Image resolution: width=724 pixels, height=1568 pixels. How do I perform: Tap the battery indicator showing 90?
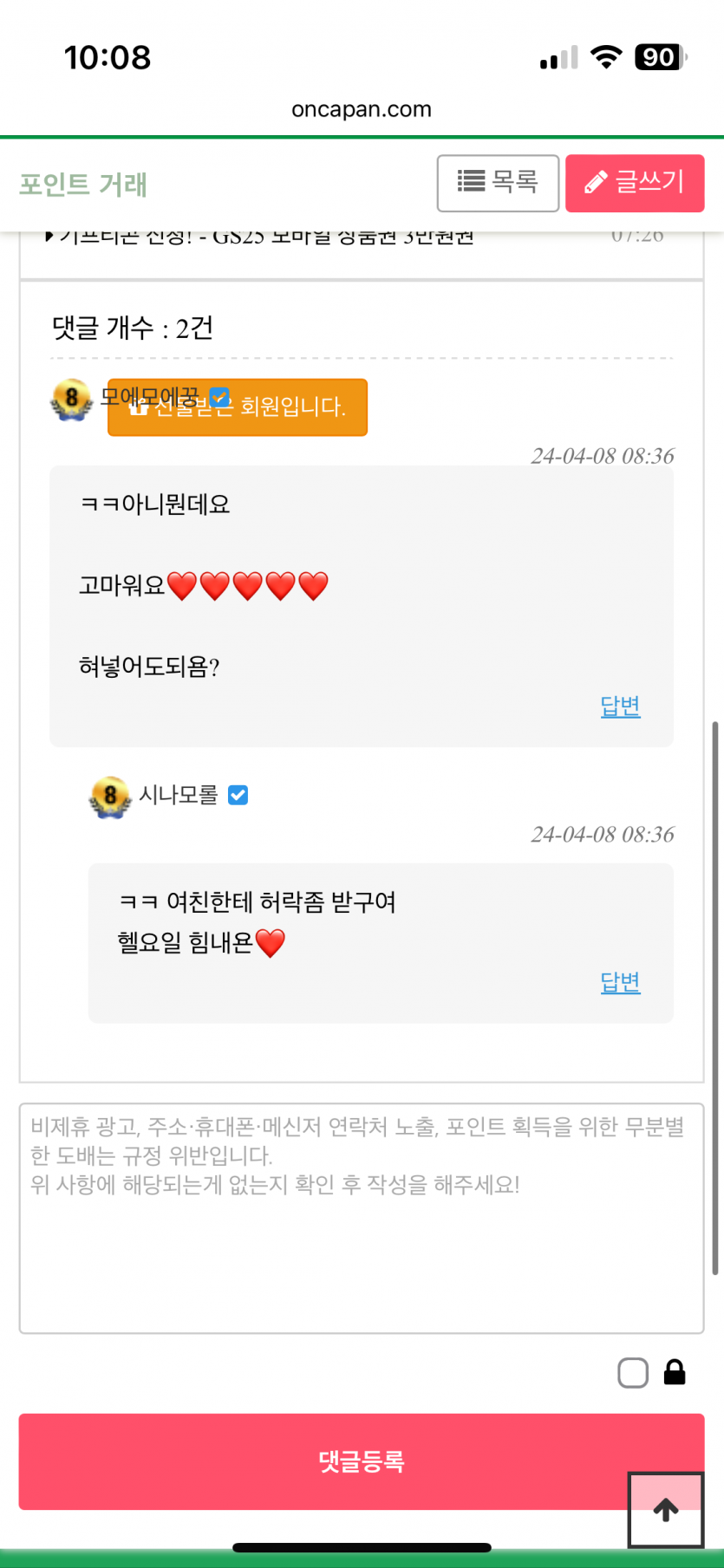(x=661, y=57)
